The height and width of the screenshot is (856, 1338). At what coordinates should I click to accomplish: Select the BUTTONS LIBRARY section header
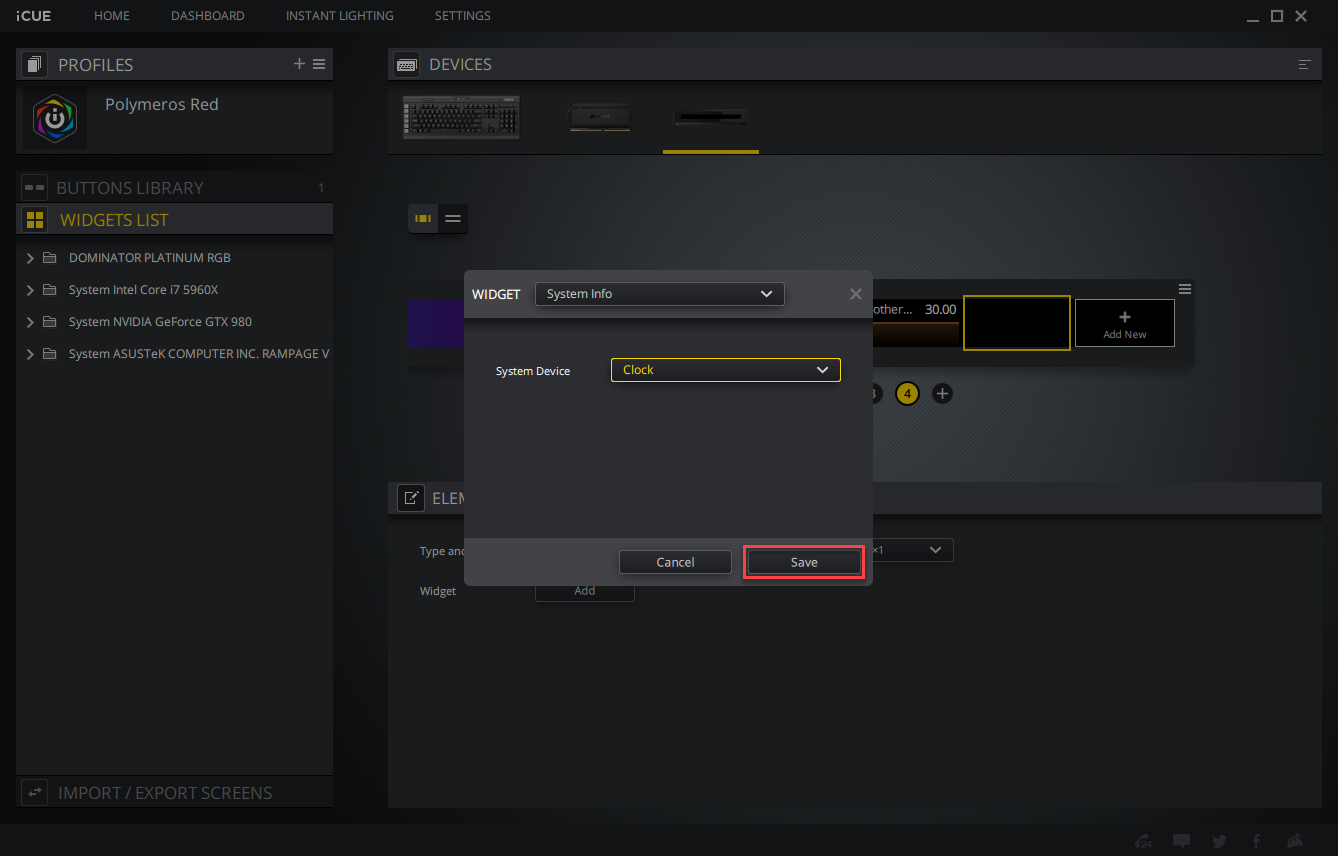point(174,188)
